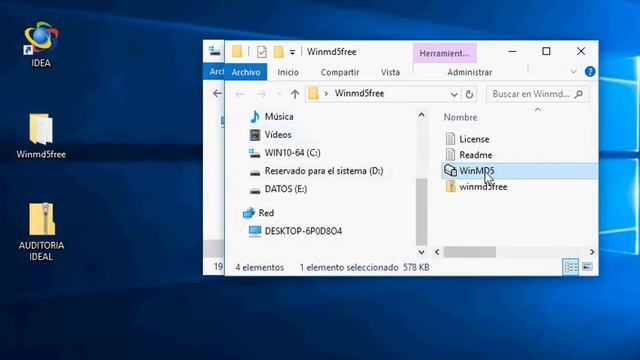The image size is (640, 360).
Task: Click the Vídeos film icon
Action: [255, 135]
